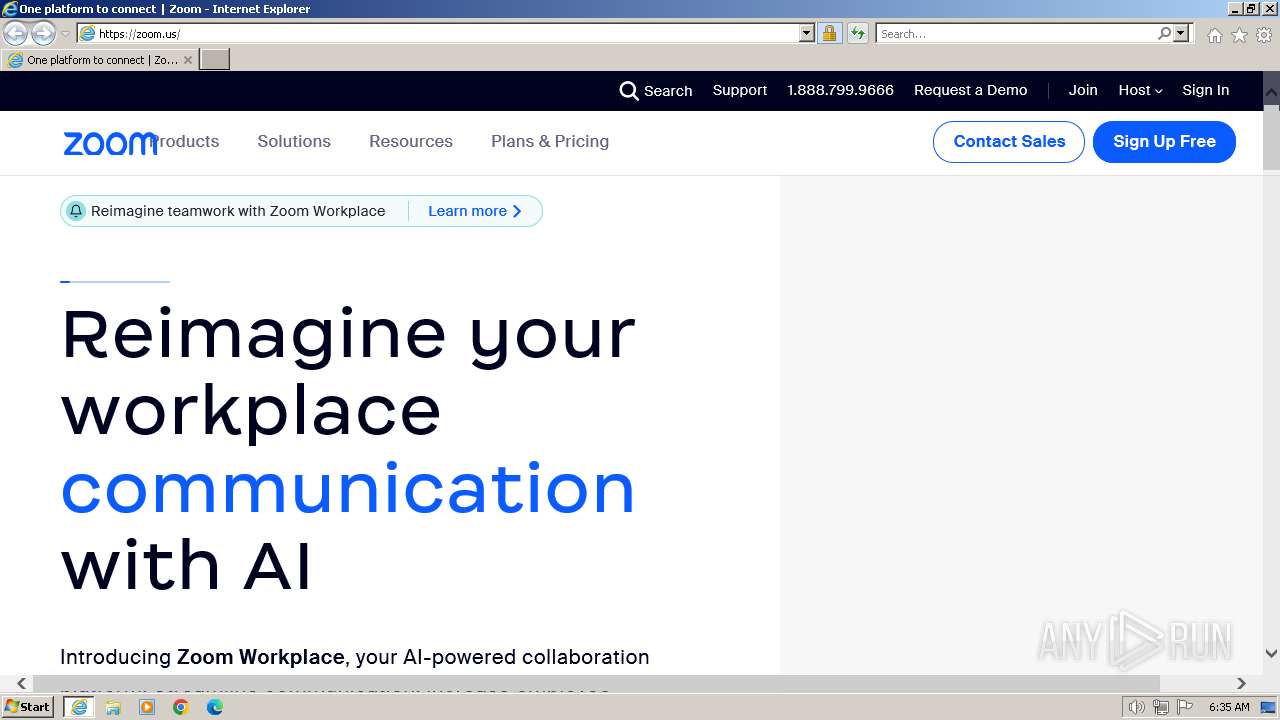This screenshot has width=1280, height=720.
Task: Click the browser Search box
Action: click(x=1015, y=33)
